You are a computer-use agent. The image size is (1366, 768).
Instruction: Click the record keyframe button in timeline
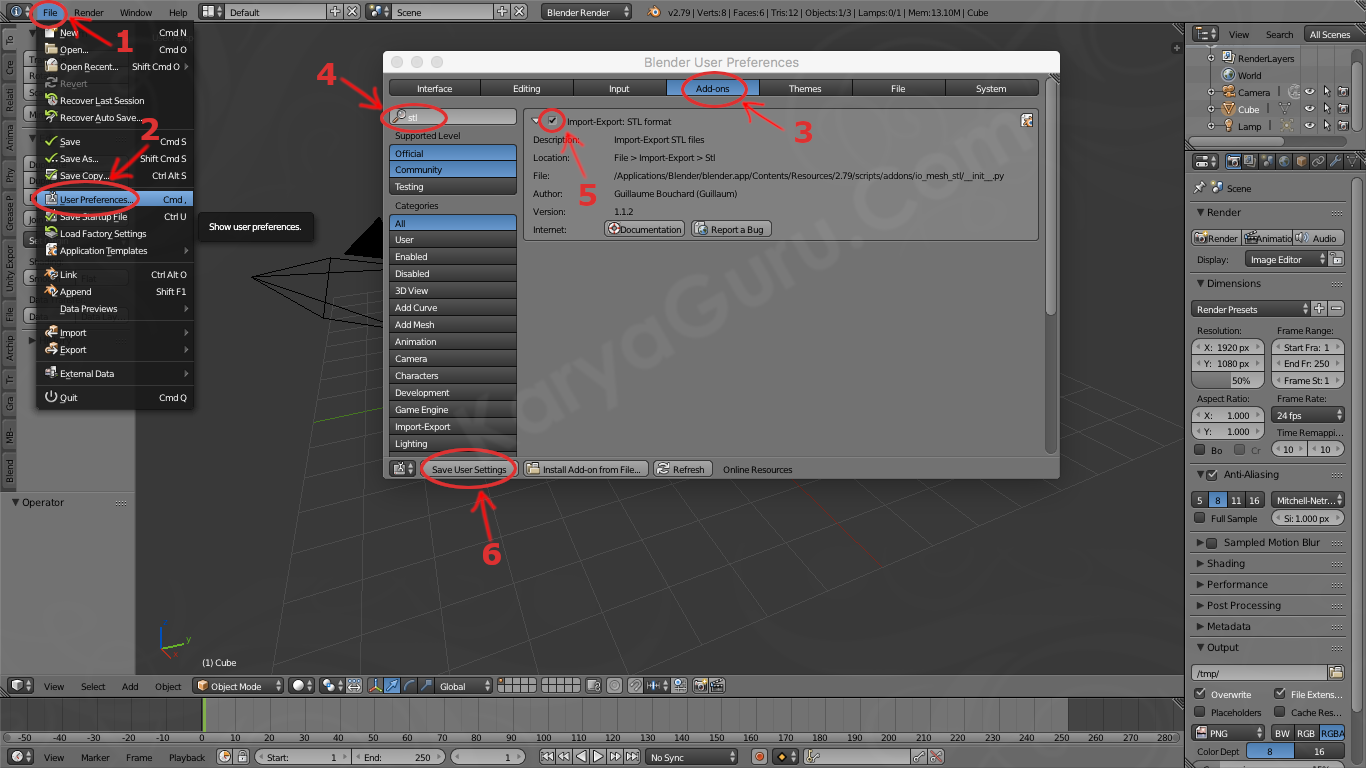click(759, 757)
